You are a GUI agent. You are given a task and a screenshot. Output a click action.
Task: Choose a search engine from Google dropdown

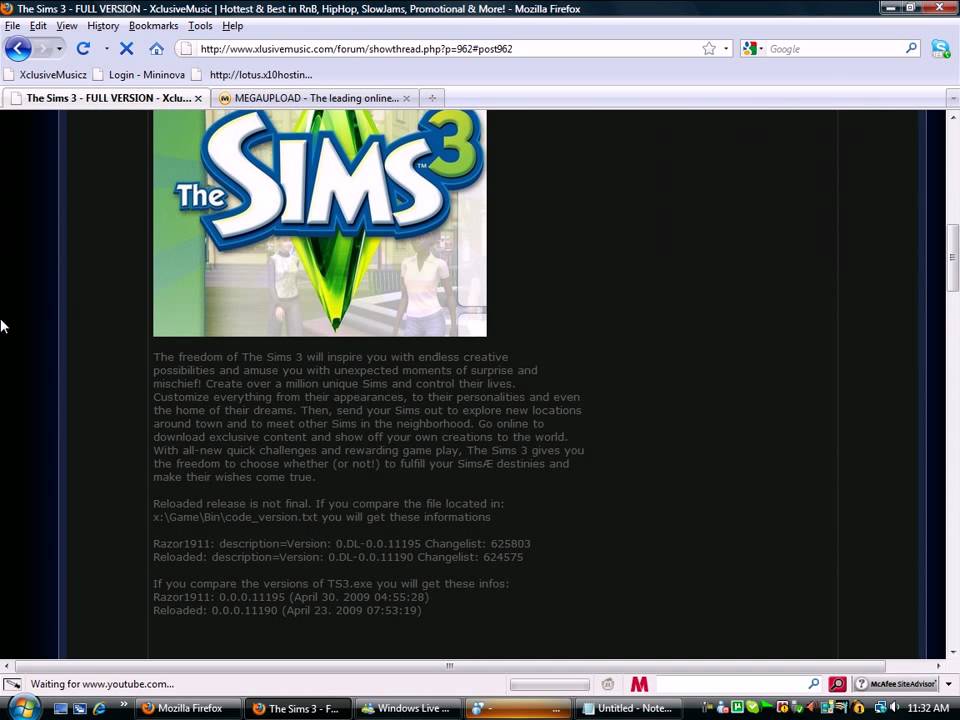[752, 48]
